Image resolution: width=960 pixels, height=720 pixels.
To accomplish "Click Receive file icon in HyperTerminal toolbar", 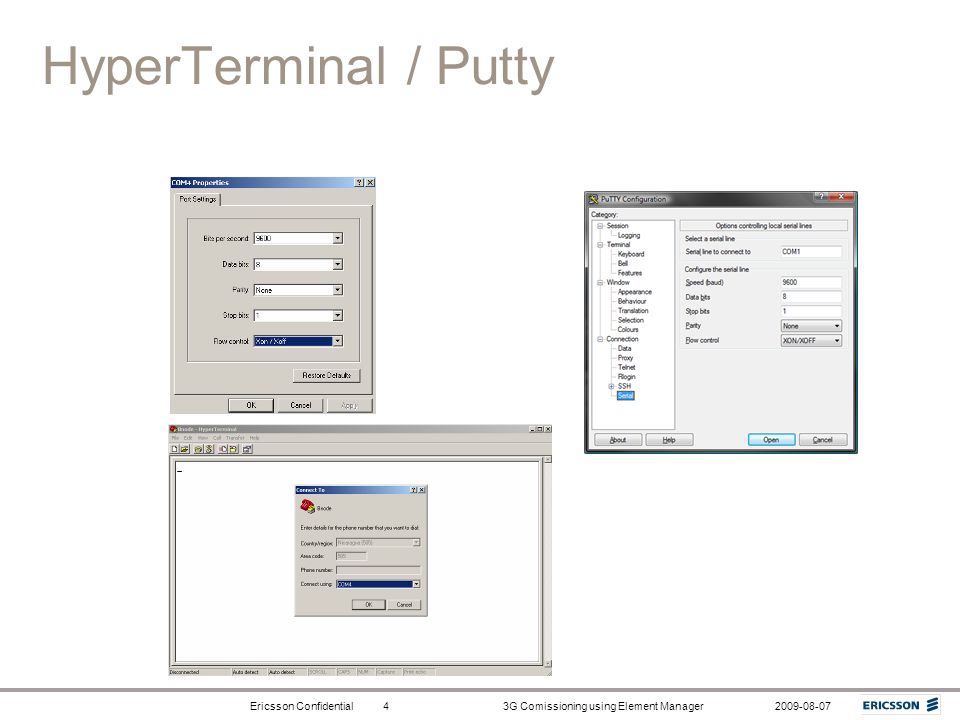I will (233, 449).
